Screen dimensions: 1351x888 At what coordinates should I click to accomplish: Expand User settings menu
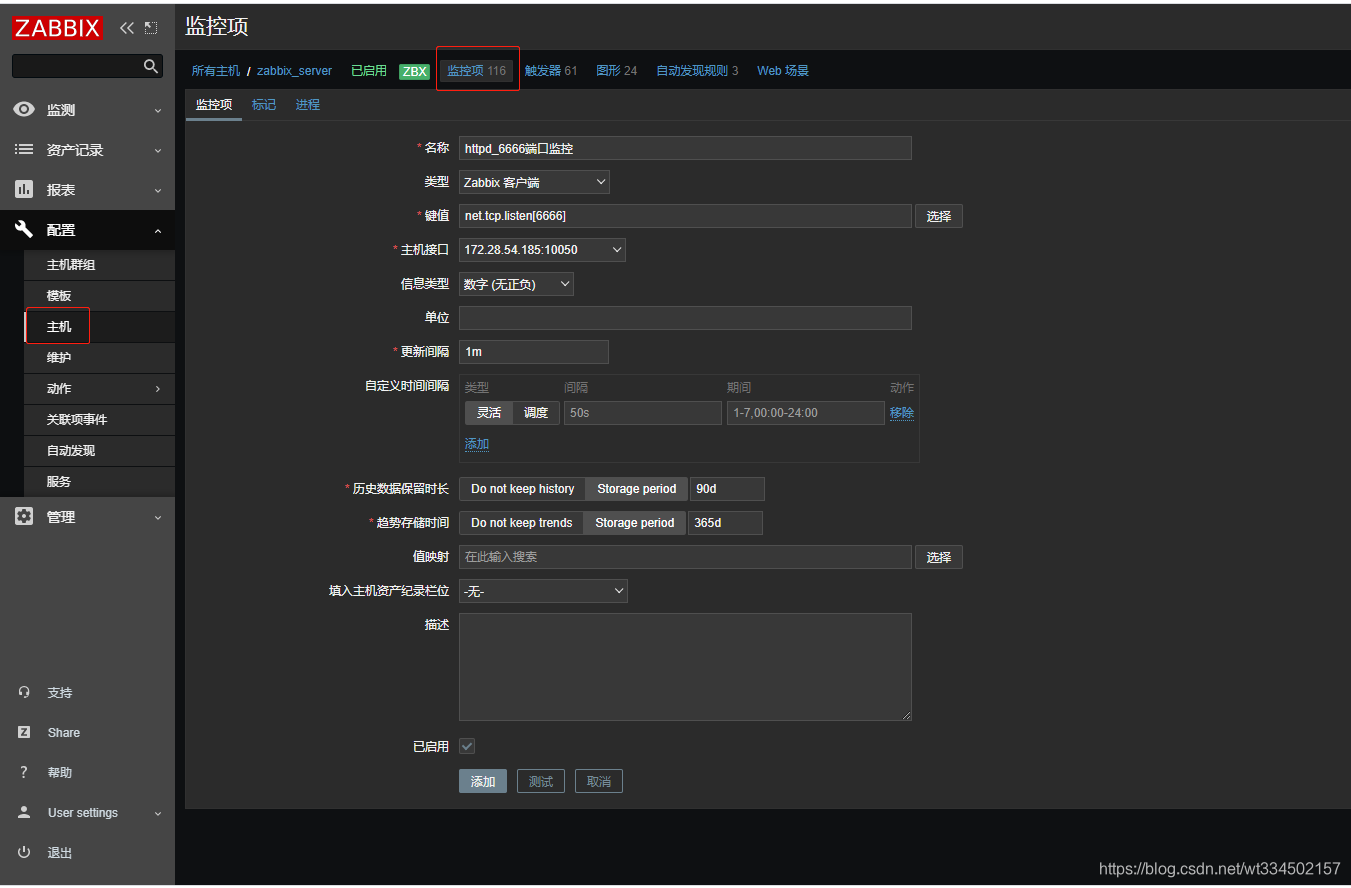[x=158, y=814]
